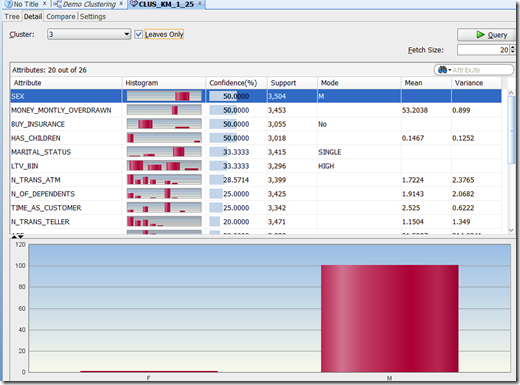Click the green Query arrow icon

coord(480,34)
